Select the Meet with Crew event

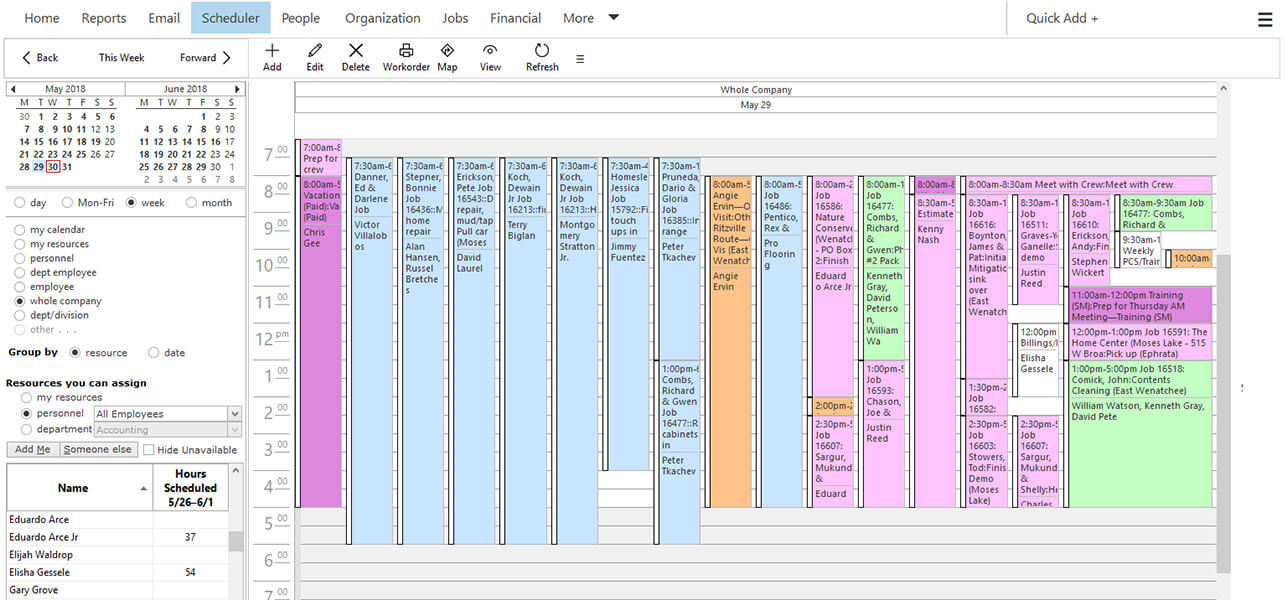(1089, 185)
